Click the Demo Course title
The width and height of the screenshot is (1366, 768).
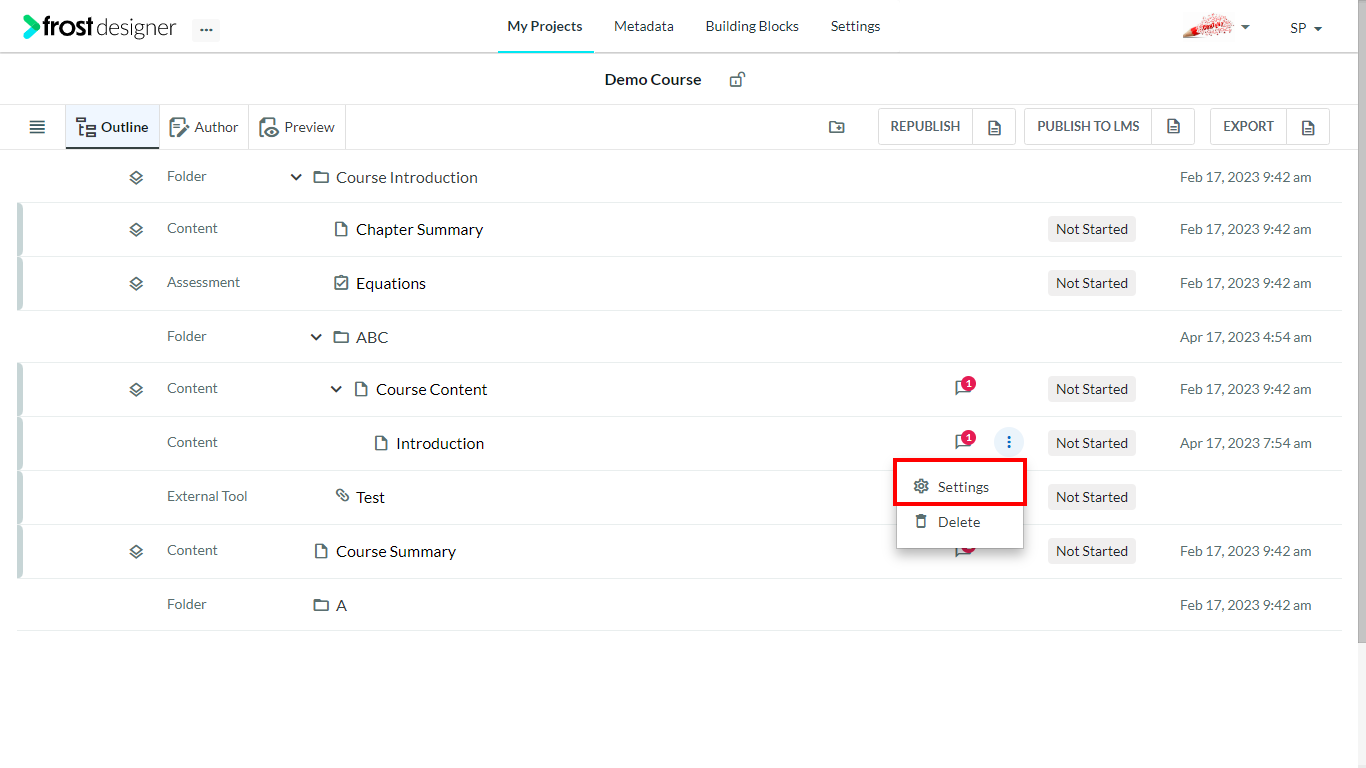tap(653, 80)
